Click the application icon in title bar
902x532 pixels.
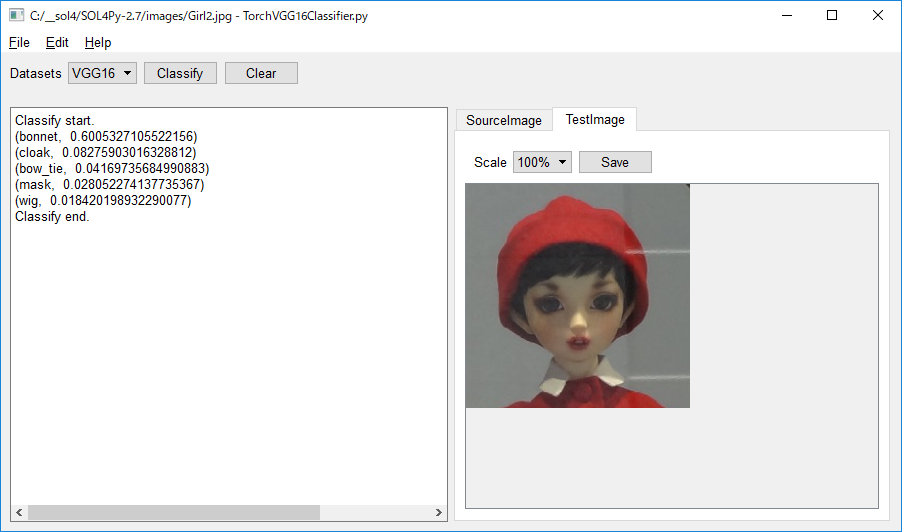click(16, 15)
